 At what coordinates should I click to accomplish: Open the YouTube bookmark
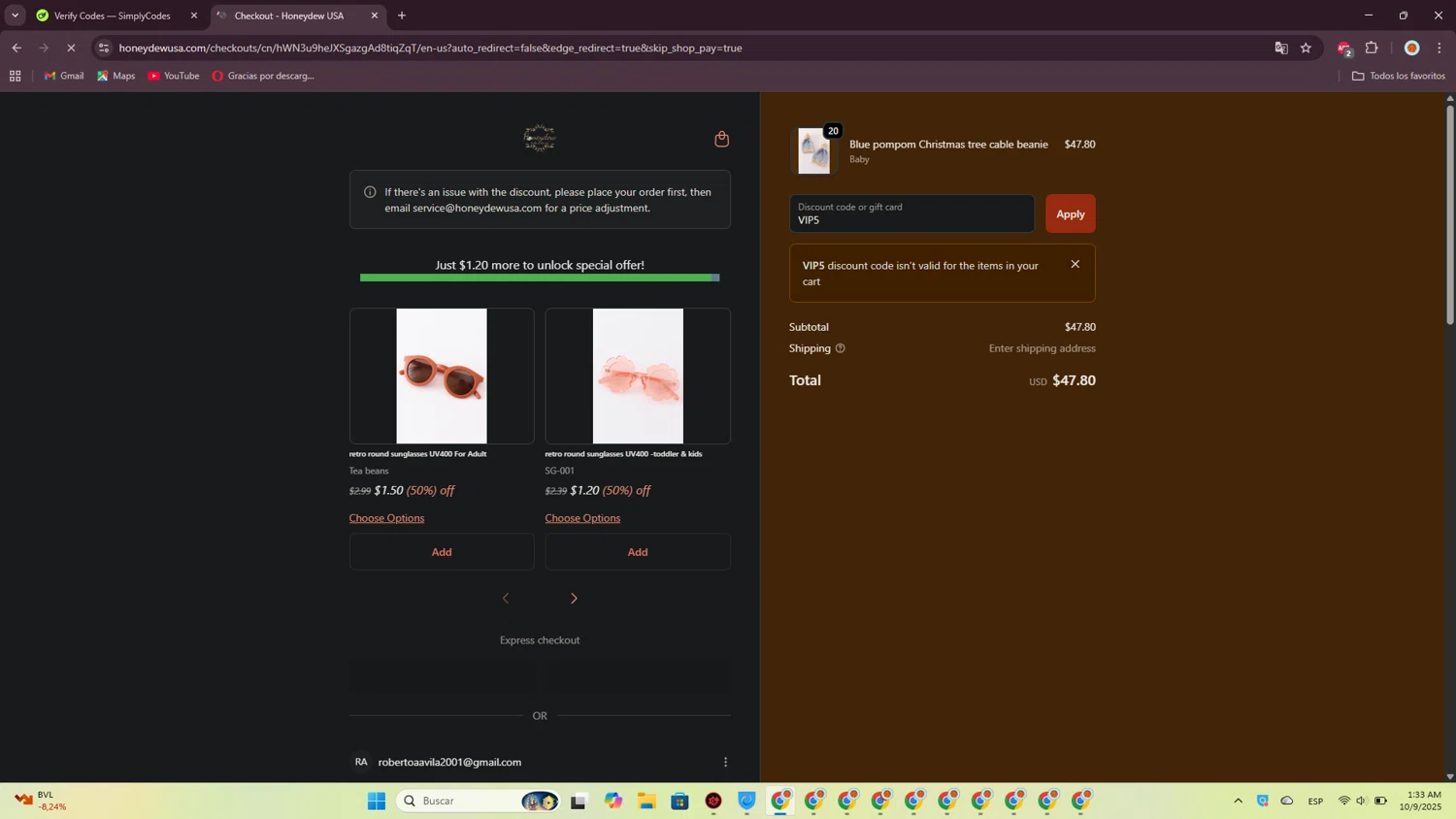pyautogui.click(x=174, y=76)
